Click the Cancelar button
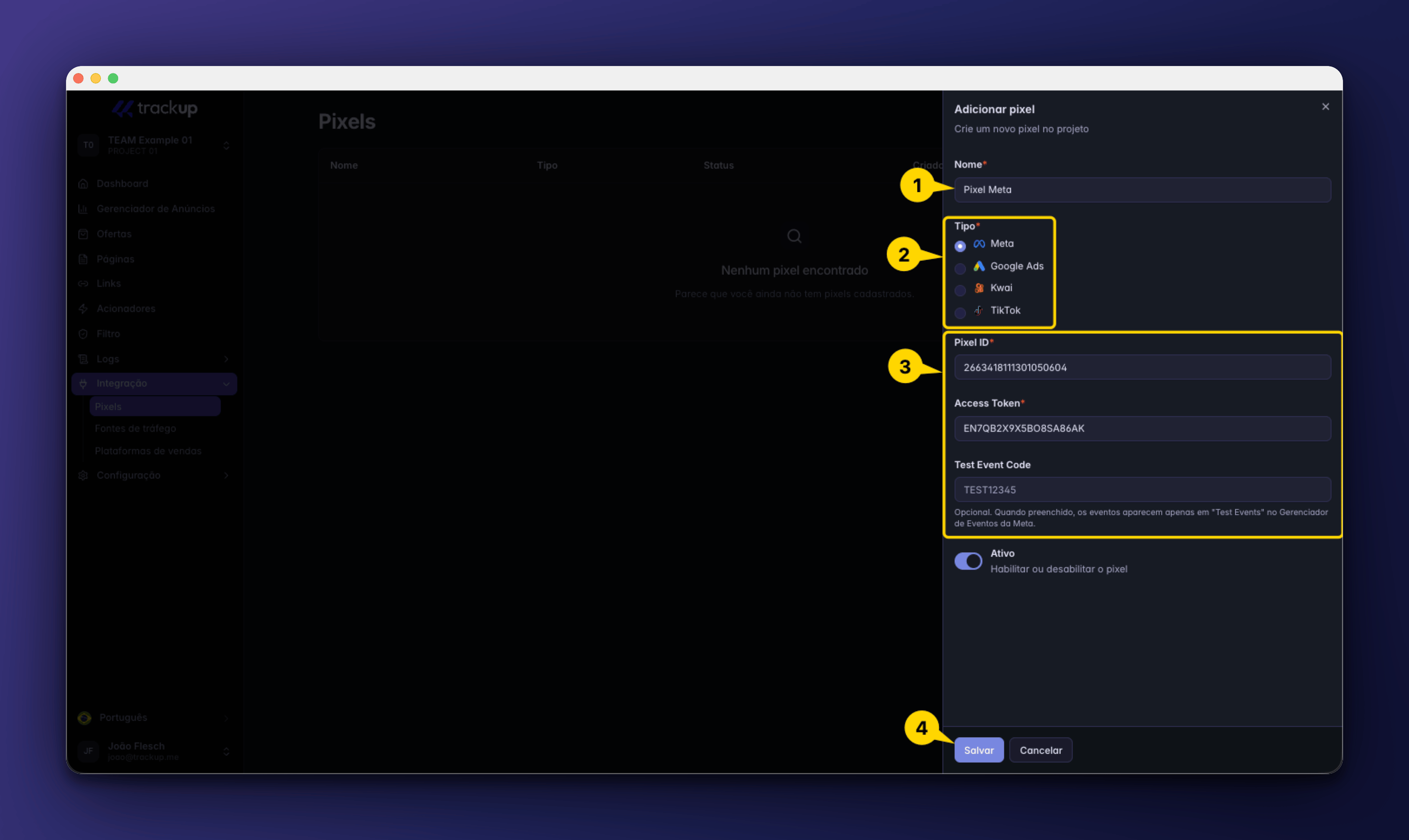This screenshot has width=1409, height=840. 1040,750
